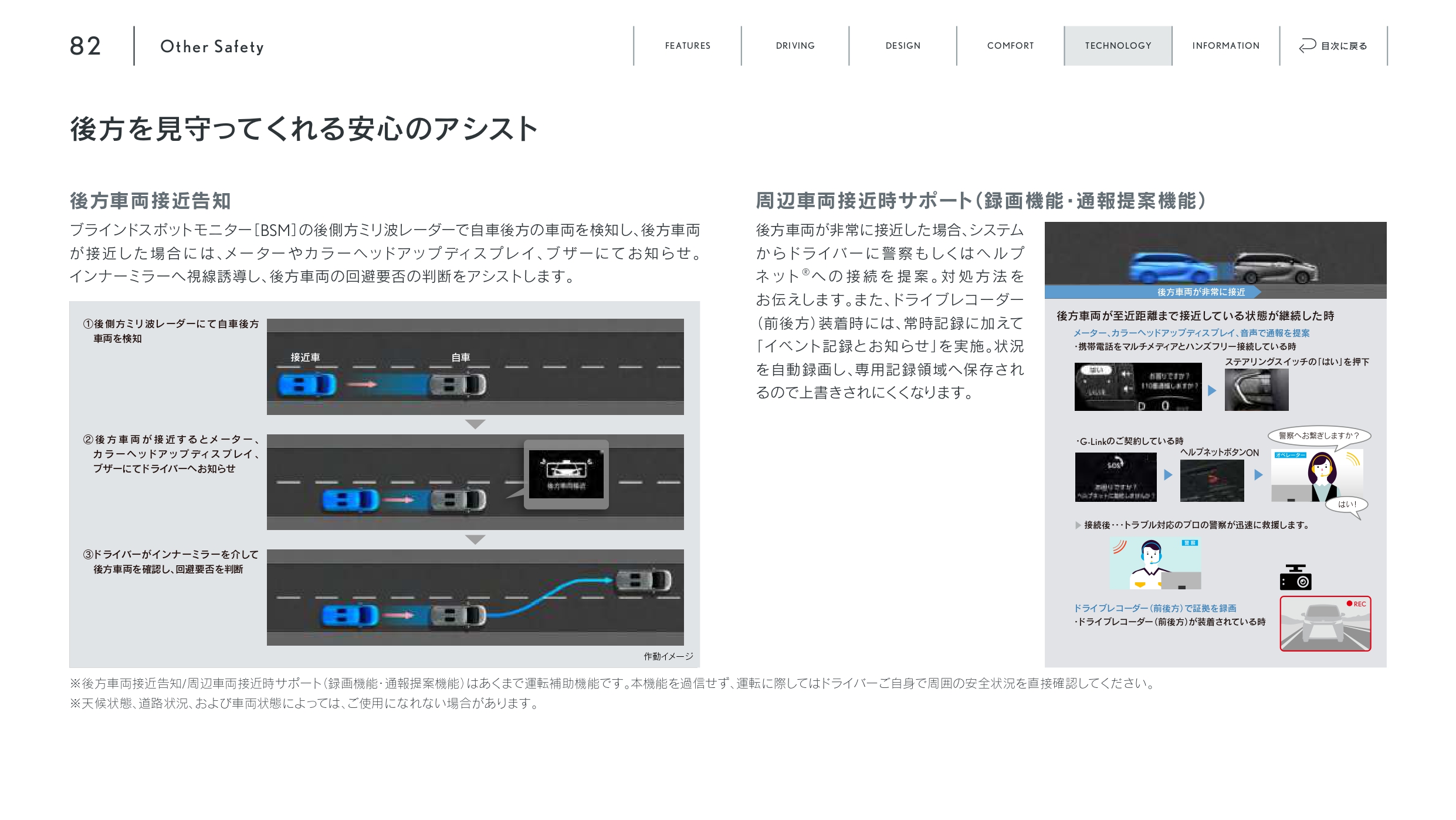
Task: Go to the COMFORT tab
Action: tap(1010, 46)
